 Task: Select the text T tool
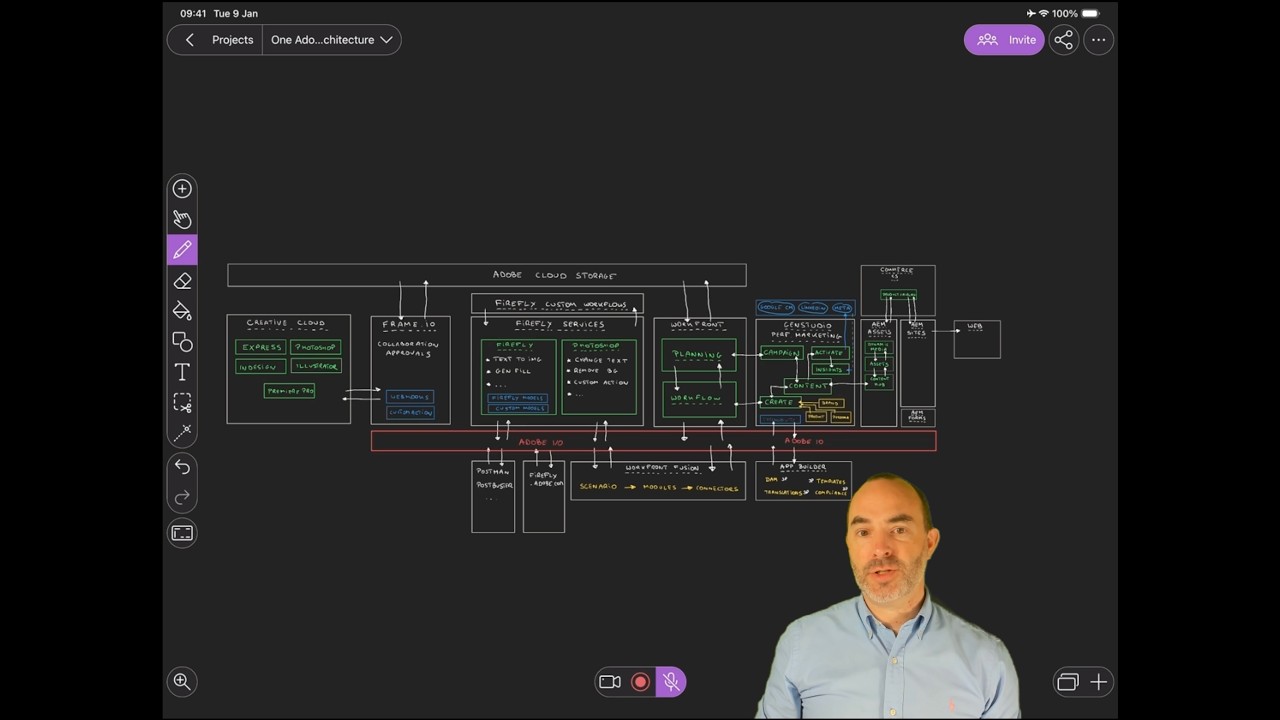tap(182, 372)
